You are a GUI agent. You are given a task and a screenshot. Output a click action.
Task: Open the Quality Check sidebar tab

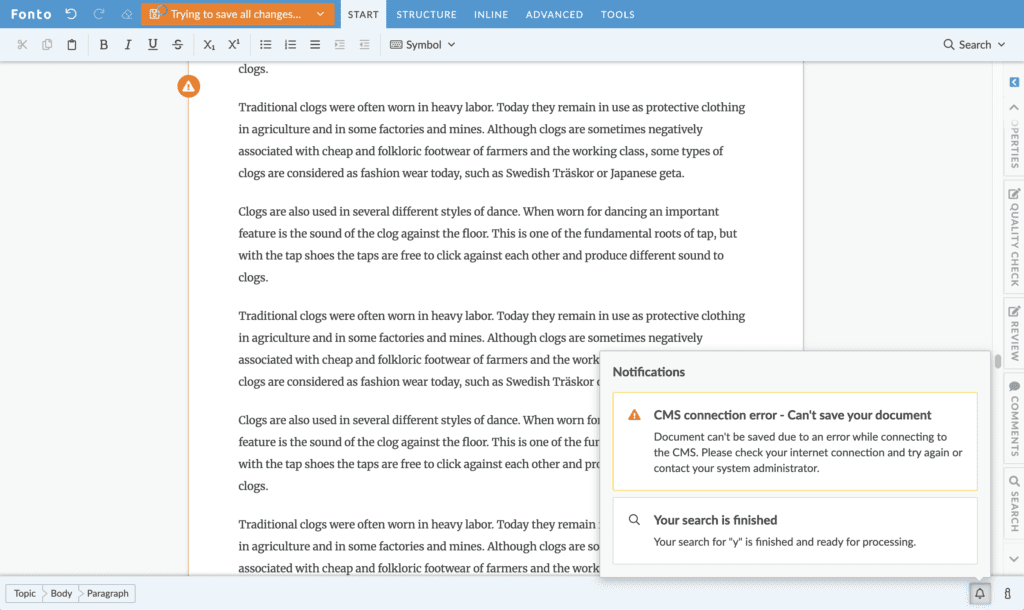1014,236
